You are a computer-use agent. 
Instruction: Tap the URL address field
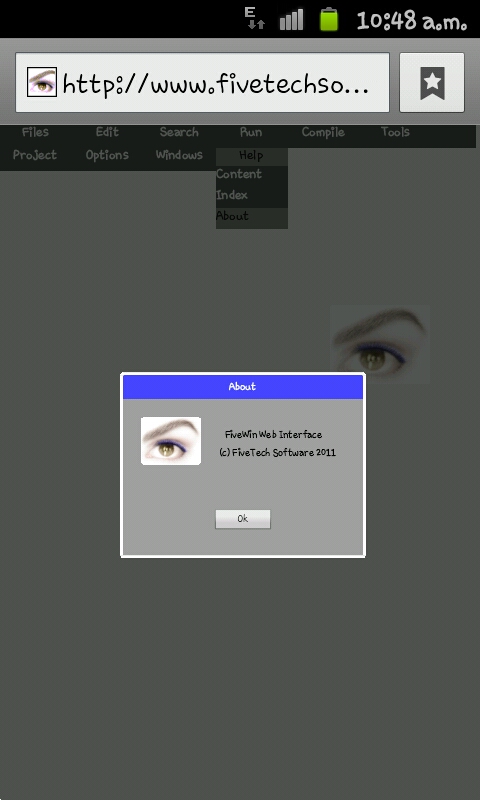pos(203,83)
